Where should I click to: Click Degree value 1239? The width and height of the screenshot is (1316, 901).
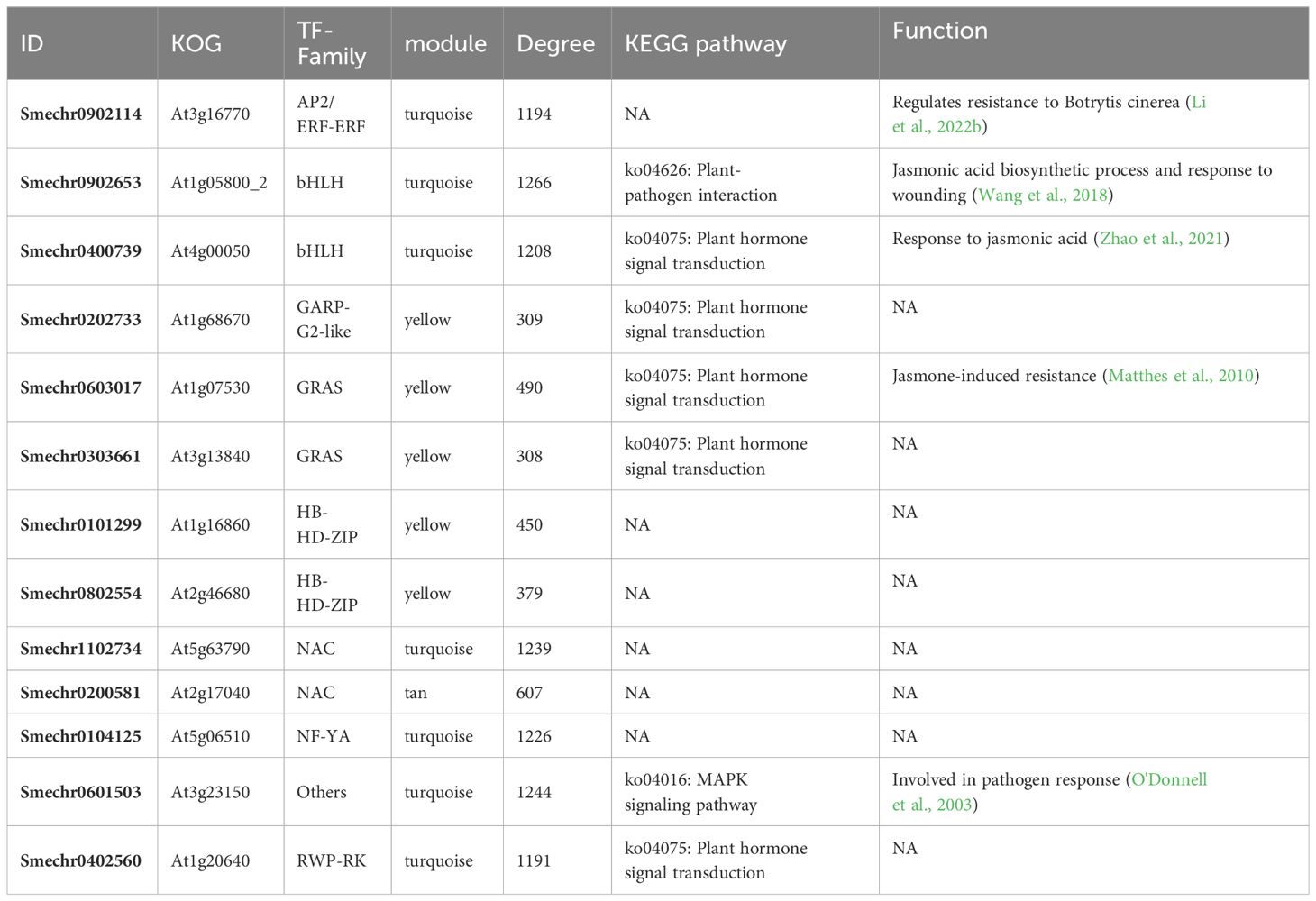coord(534,649)
